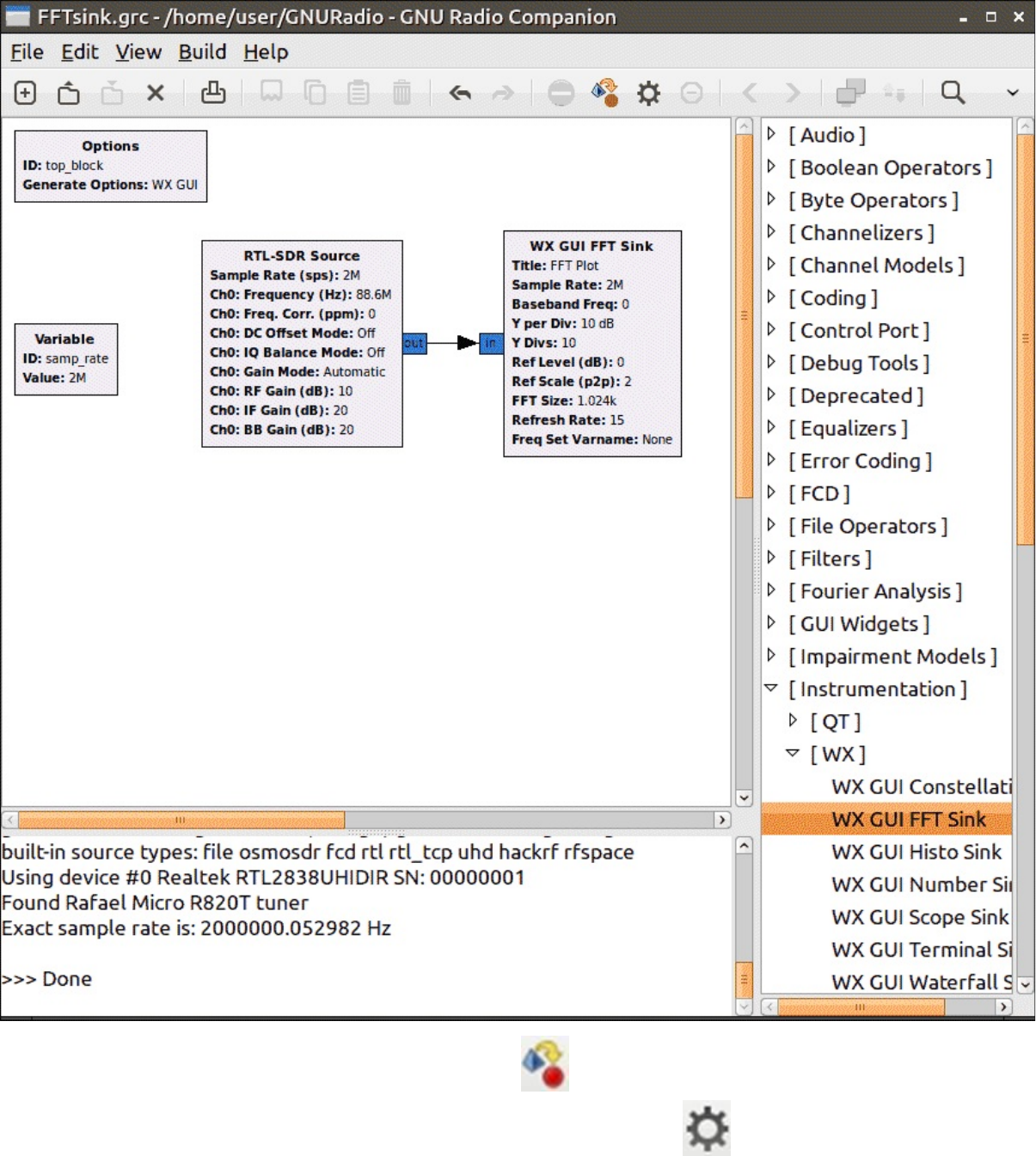Expand the FCD category

(x=771, y=492)
